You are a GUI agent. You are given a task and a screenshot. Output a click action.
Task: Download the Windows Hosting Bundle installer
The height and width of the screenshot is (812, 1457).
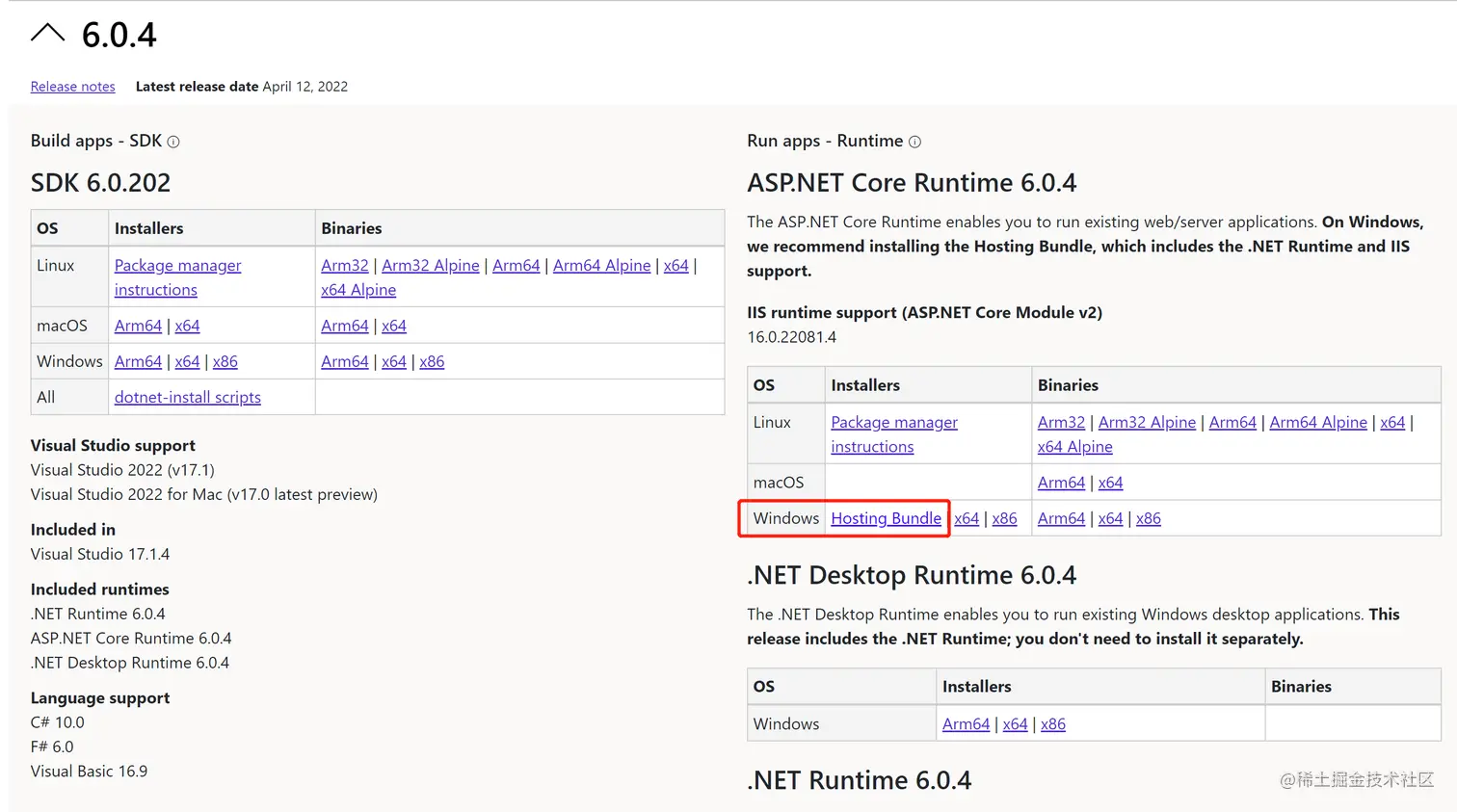coord(887,518)
